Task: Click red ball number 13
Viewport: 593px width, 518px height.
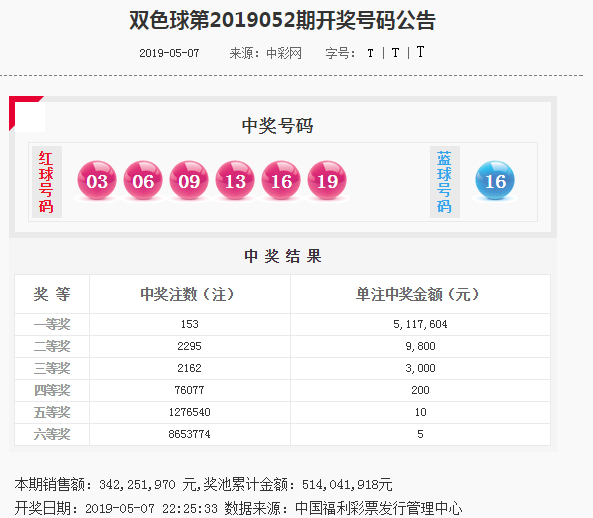Action: point(235,180)
